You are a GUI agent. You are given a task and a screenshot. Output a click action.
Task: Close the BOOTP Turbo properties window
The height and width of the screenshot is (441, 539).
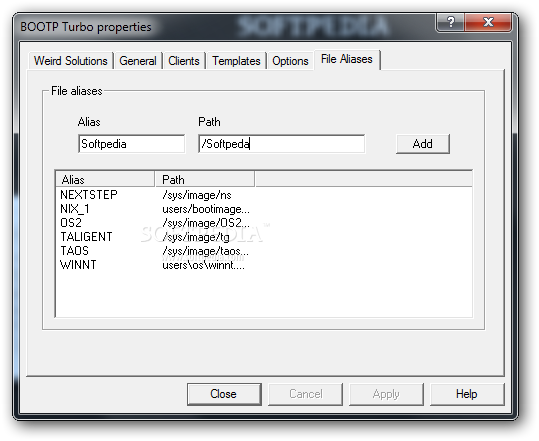(x=488, y=22)
